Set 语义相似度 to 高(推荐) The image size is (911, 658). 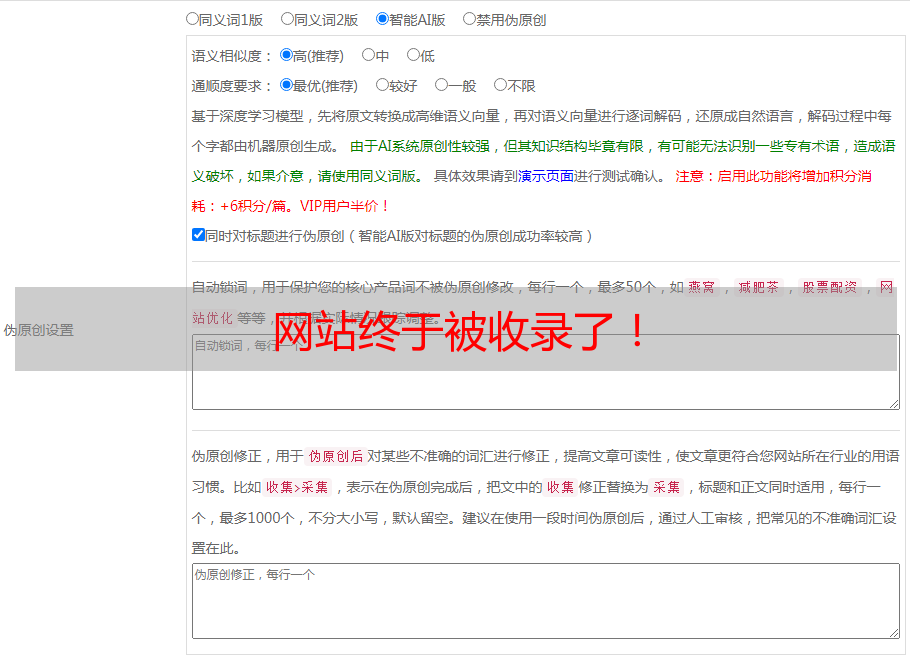[x=287, y=56]
